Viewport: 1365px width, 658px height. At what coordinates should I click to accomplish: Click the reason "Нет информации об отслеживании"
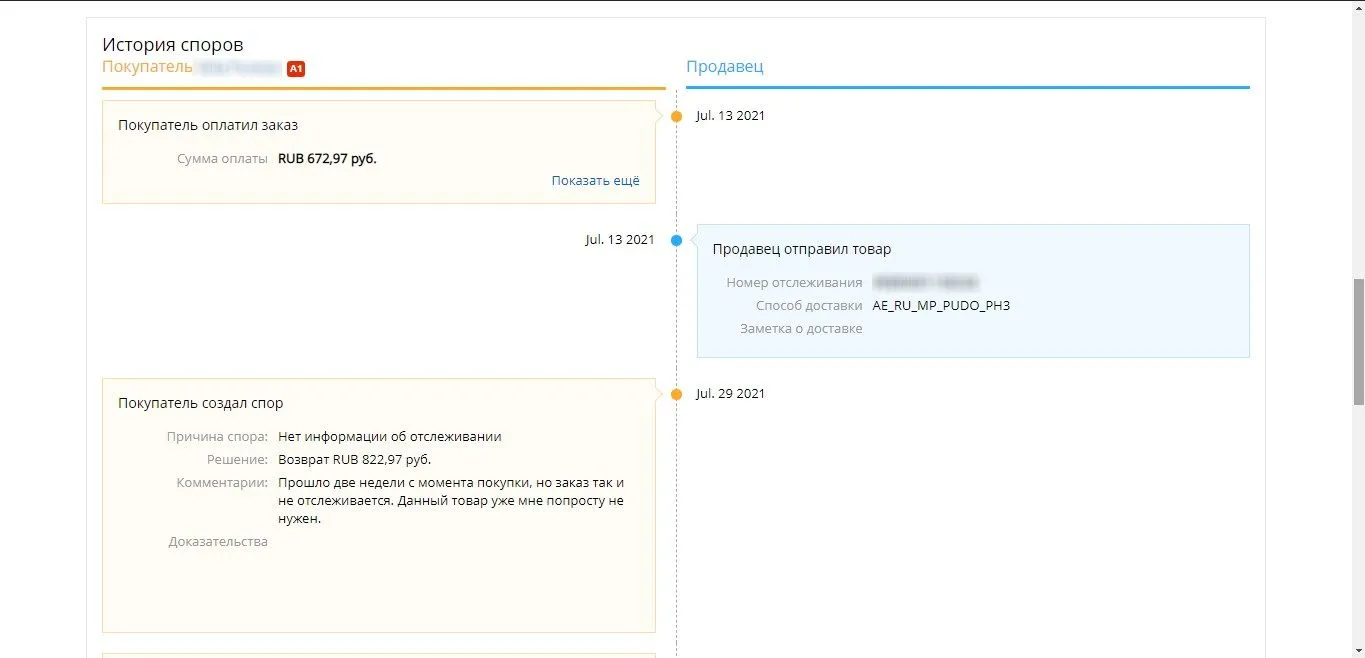pyautogui.click(x=390, y=436)
